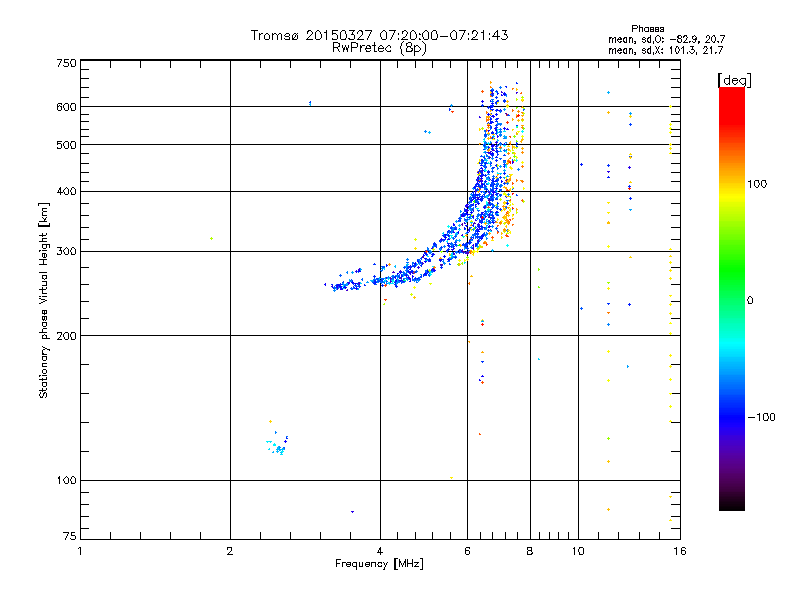Viewport: 800px width, 600px height.
Task: Select the mean, sd,O: -82.9, 20.7 line
Action: 666,39
